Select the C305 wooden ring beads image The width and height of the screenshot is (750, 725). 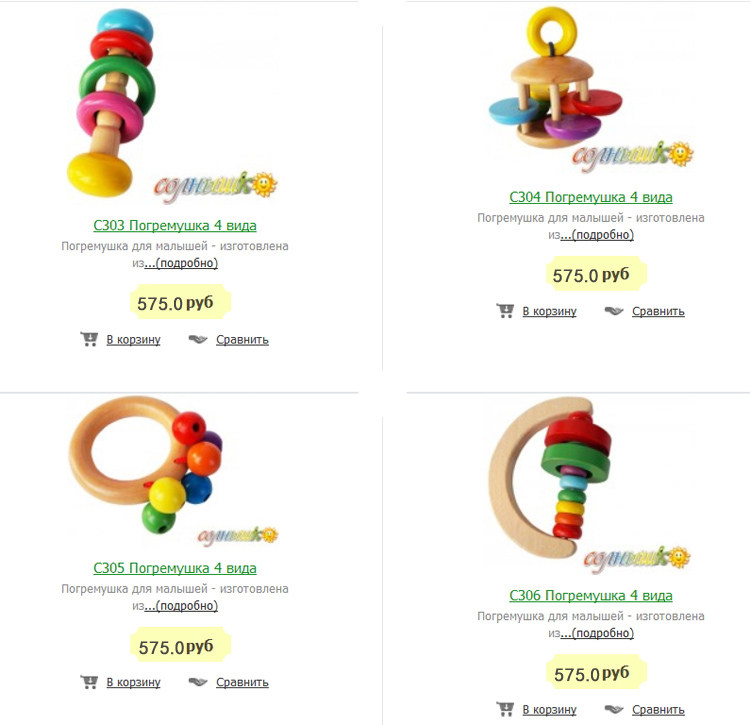(x=146, y=464)
